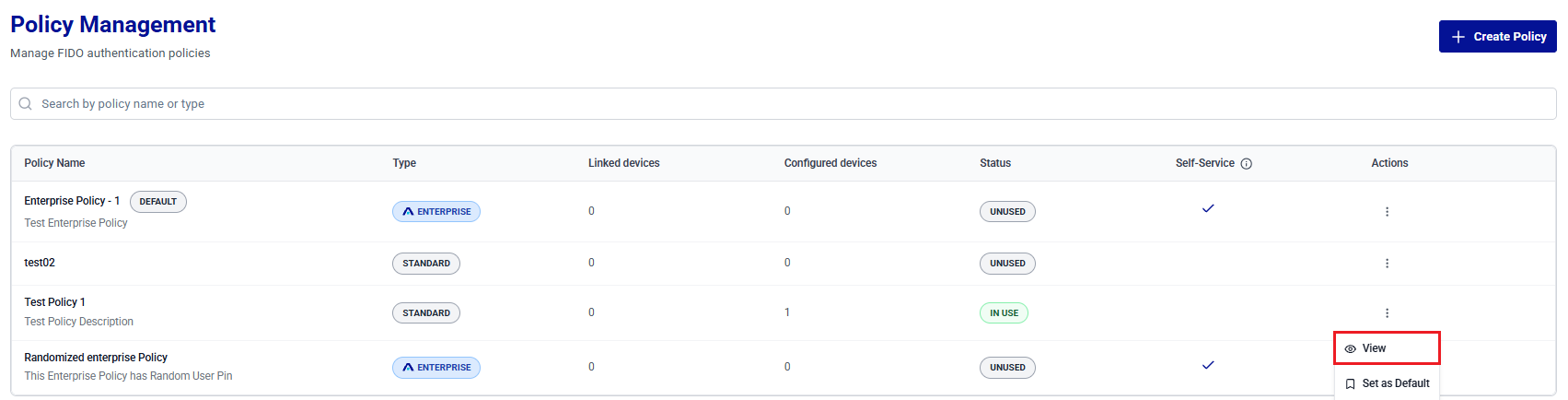This screenshot has width=1568, height=400.
Task: Click the DEFAULT badge on Enterprise Policy - 1
Action: point(158,202)
